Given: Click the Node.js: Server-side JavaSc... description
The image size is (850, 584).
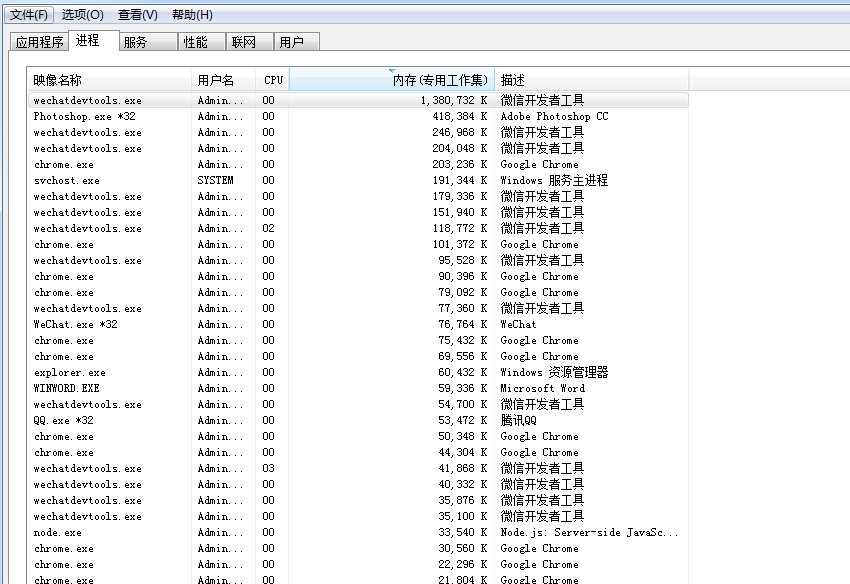Looking at the screenshot, I should click(x=589, y=532).
